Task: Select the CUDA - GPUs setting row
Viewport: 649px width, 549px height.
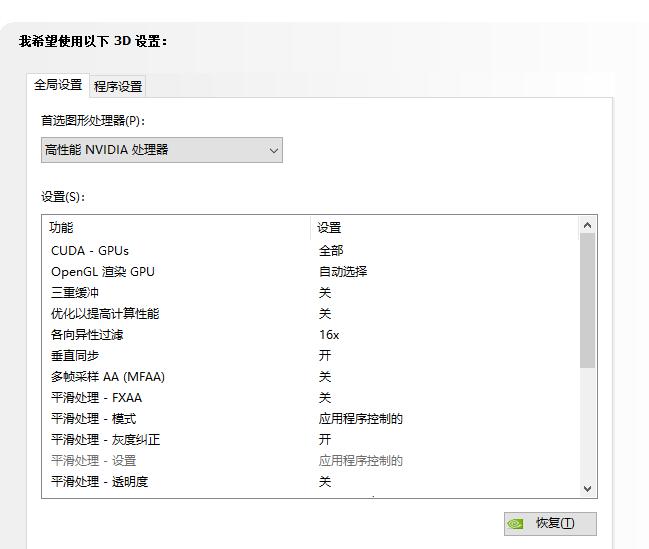Action: coord(90,250)
